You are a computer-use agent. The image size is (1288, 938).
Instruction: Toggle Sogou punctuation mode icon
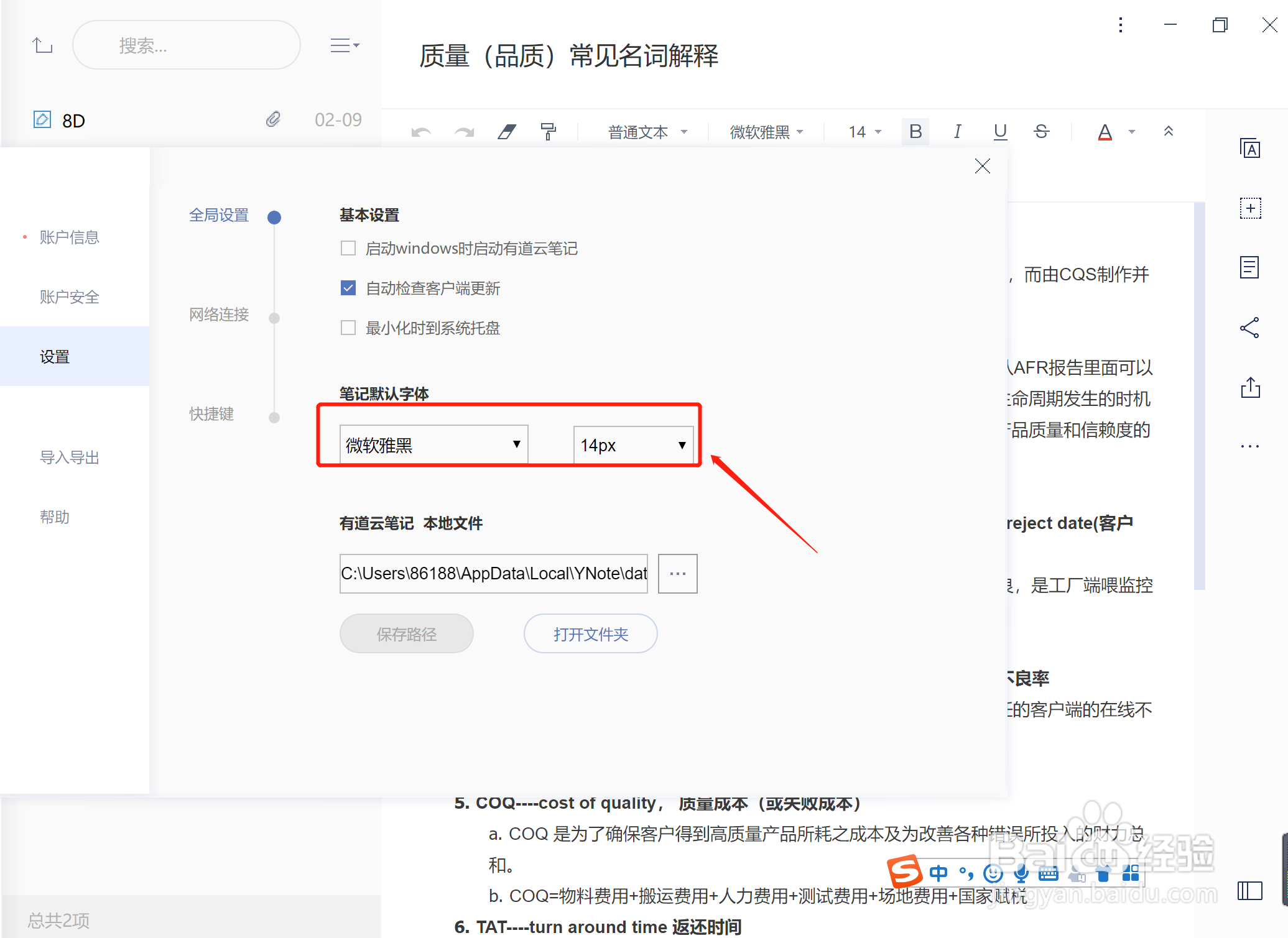click(966, 873)
